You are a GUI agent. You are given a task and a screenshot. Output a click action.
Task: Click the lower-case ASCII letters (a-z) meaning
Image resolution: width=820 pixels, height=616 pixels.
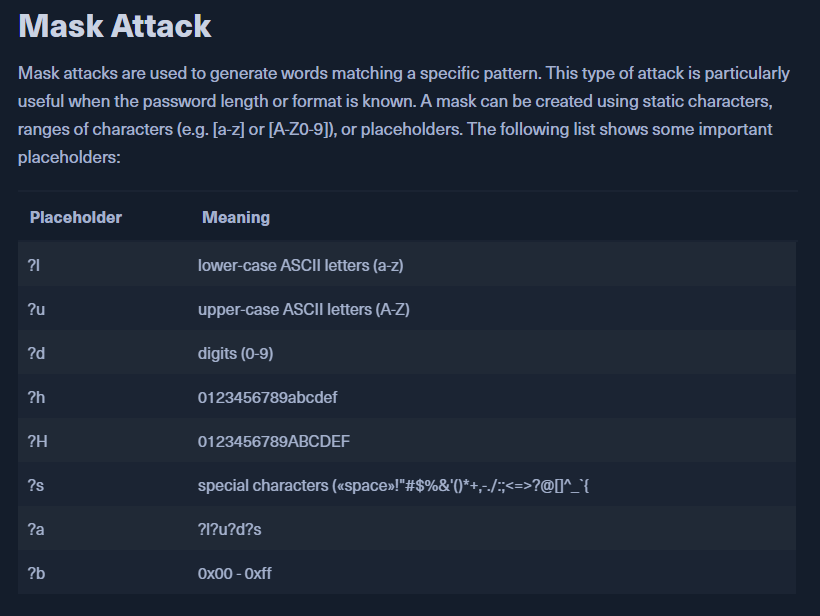pyautogui.click(x=300, y=265)
